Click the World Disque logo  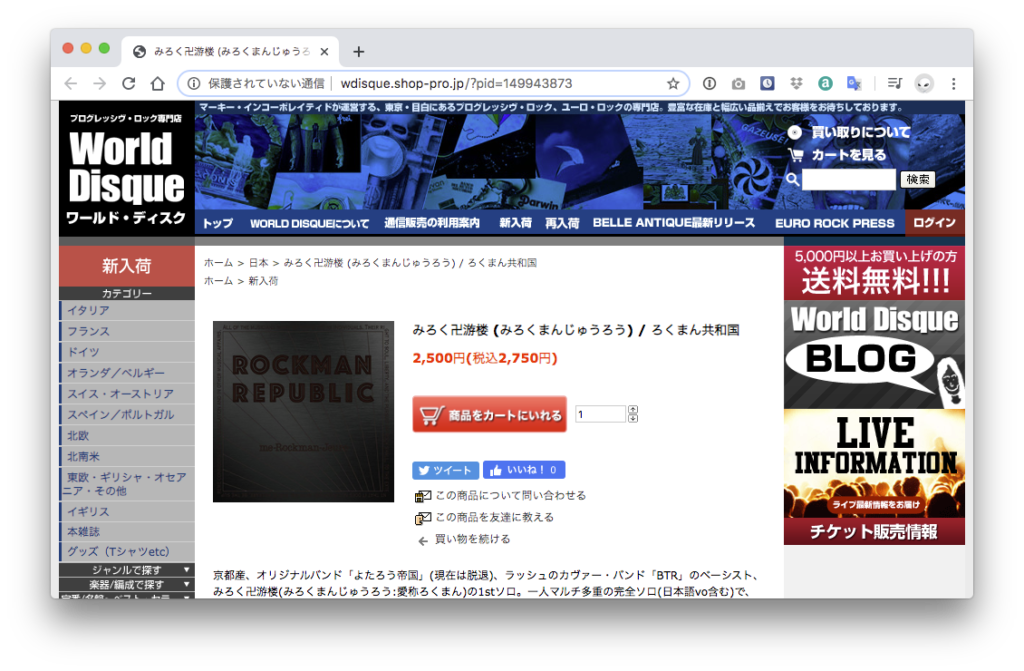[x=127, y=169]
